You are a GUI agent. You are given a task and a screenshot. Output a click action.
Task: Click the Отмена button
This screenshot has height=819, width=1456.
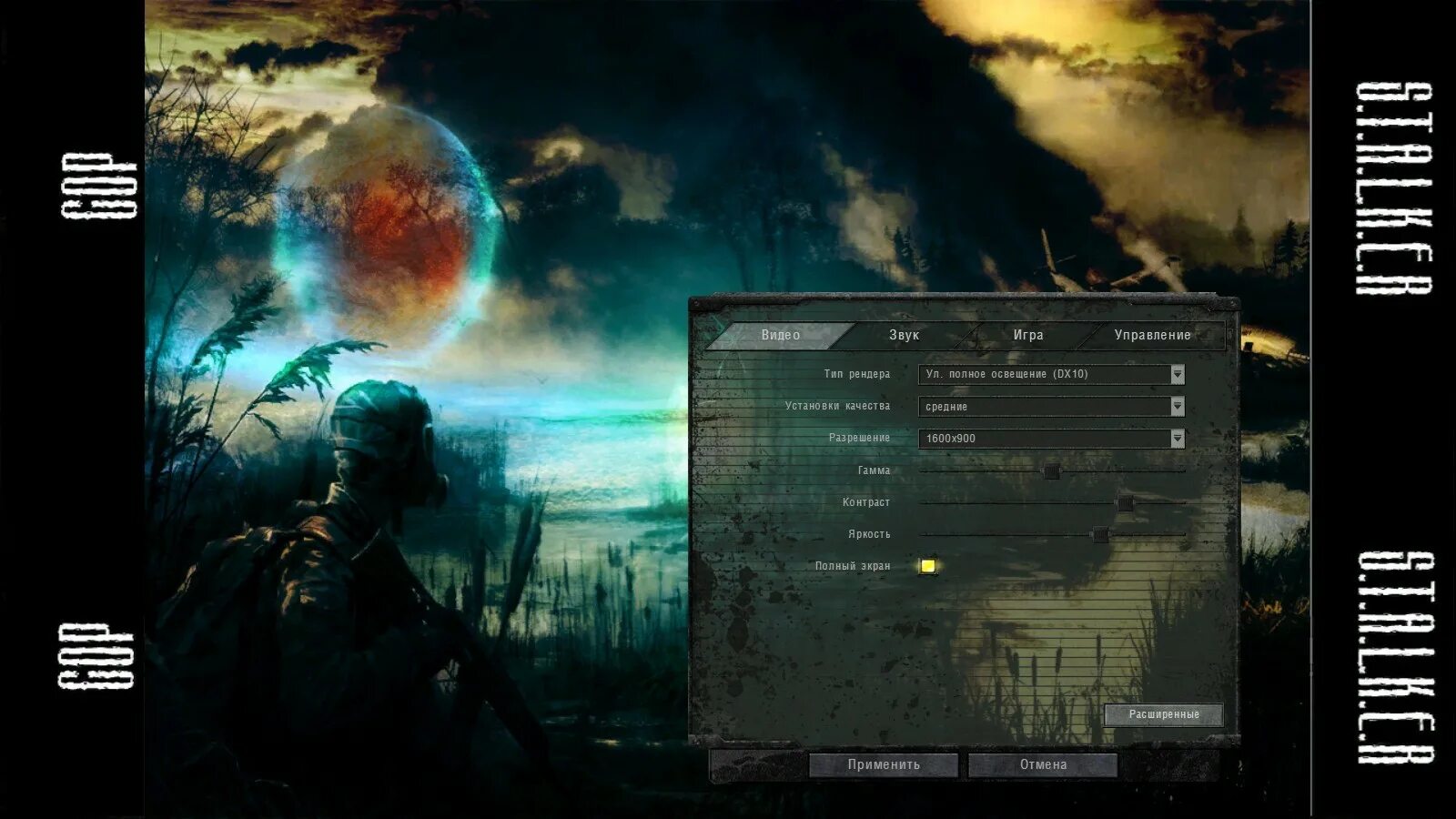point(1043,764)
